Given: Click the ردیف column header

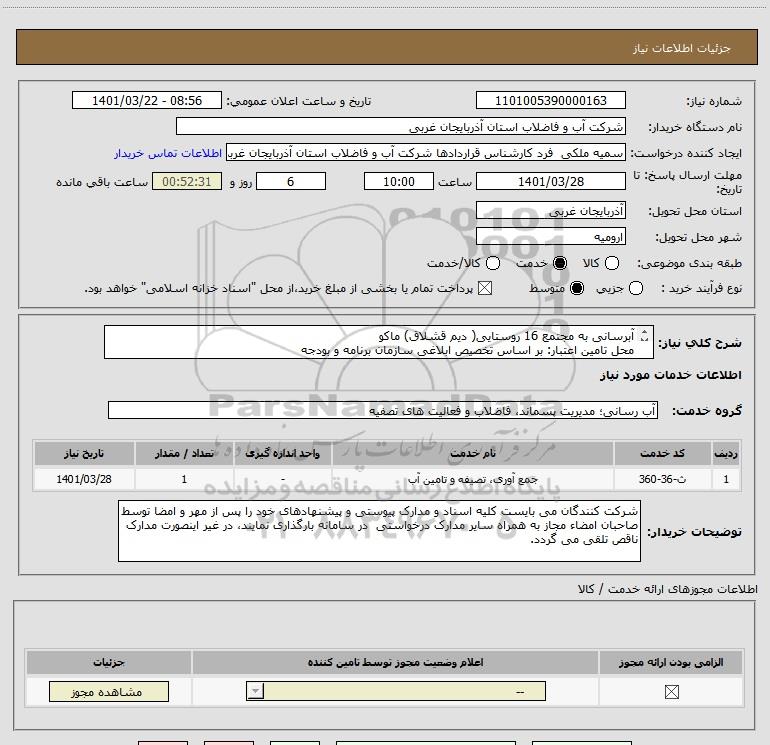Looking at the screenshot, I should 726,454.
